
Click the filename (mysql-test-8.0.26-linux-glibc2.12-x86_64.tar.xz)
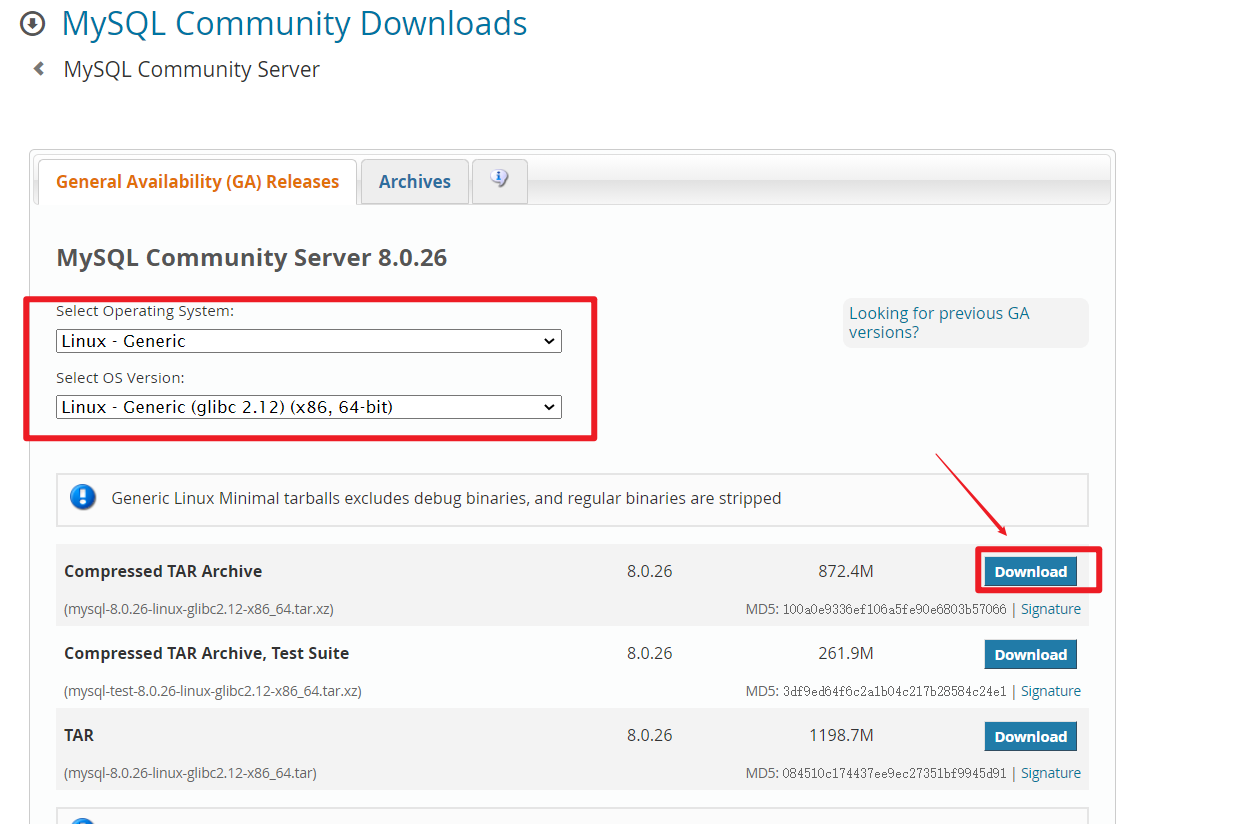213,691
